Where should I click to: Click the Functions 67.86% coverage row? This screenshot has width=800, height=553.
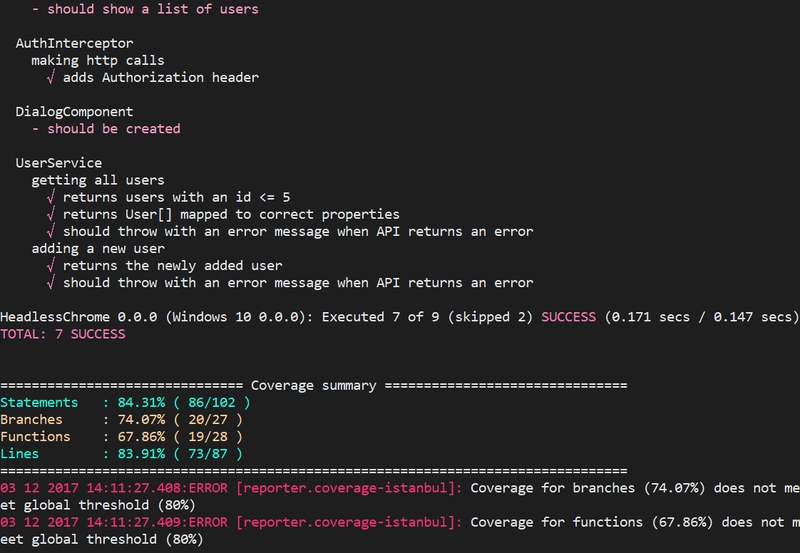click(120, 436)
